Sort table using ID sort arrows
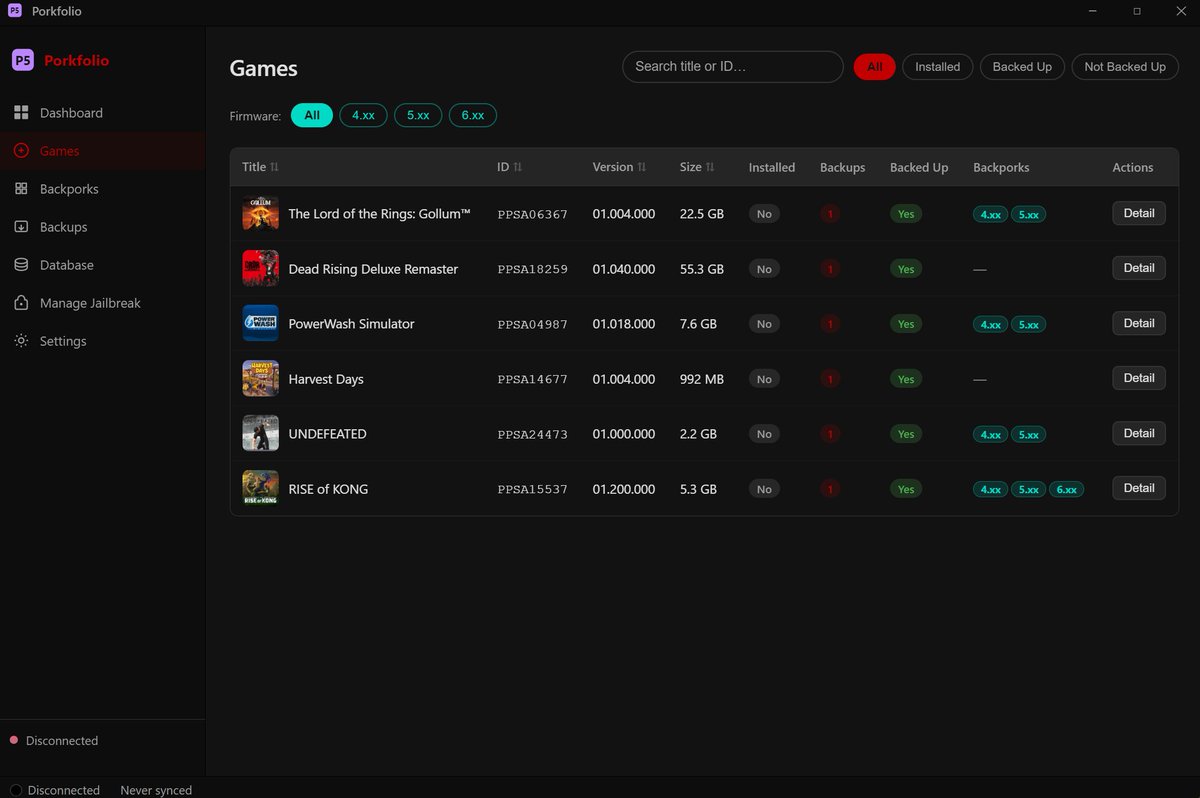This screenshot has height=798, width=1200. (x=518, y=167)
